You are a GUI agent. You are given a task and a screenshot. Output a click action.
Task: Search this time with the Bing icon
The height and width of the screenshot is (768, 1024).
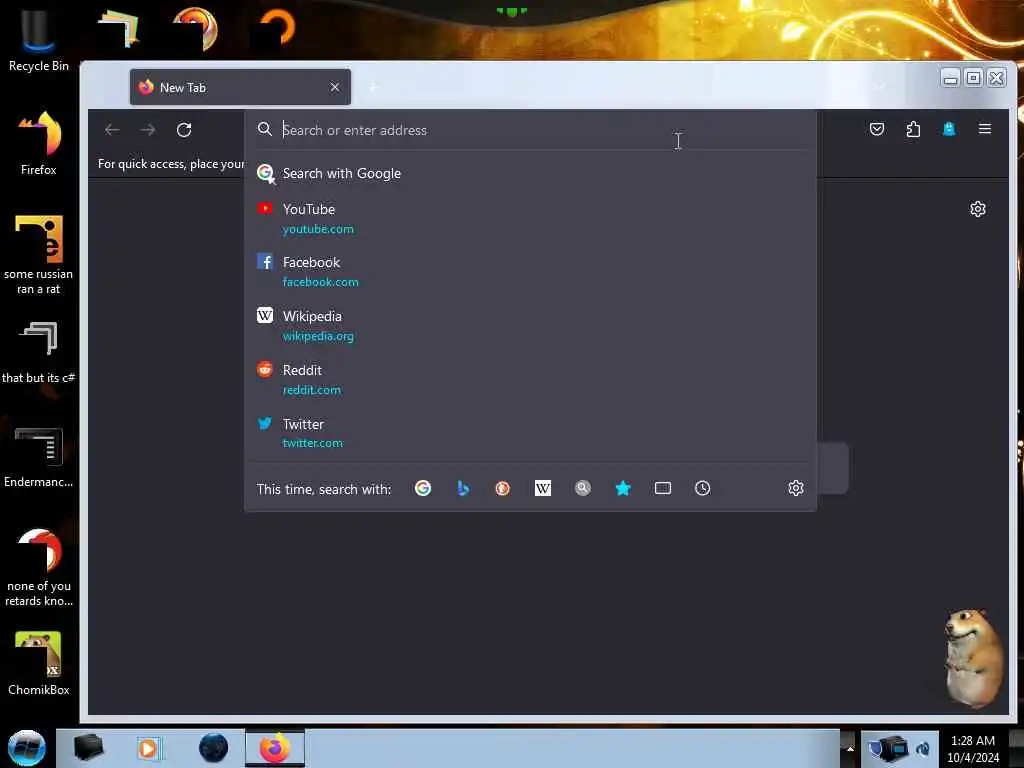[463, 488]
